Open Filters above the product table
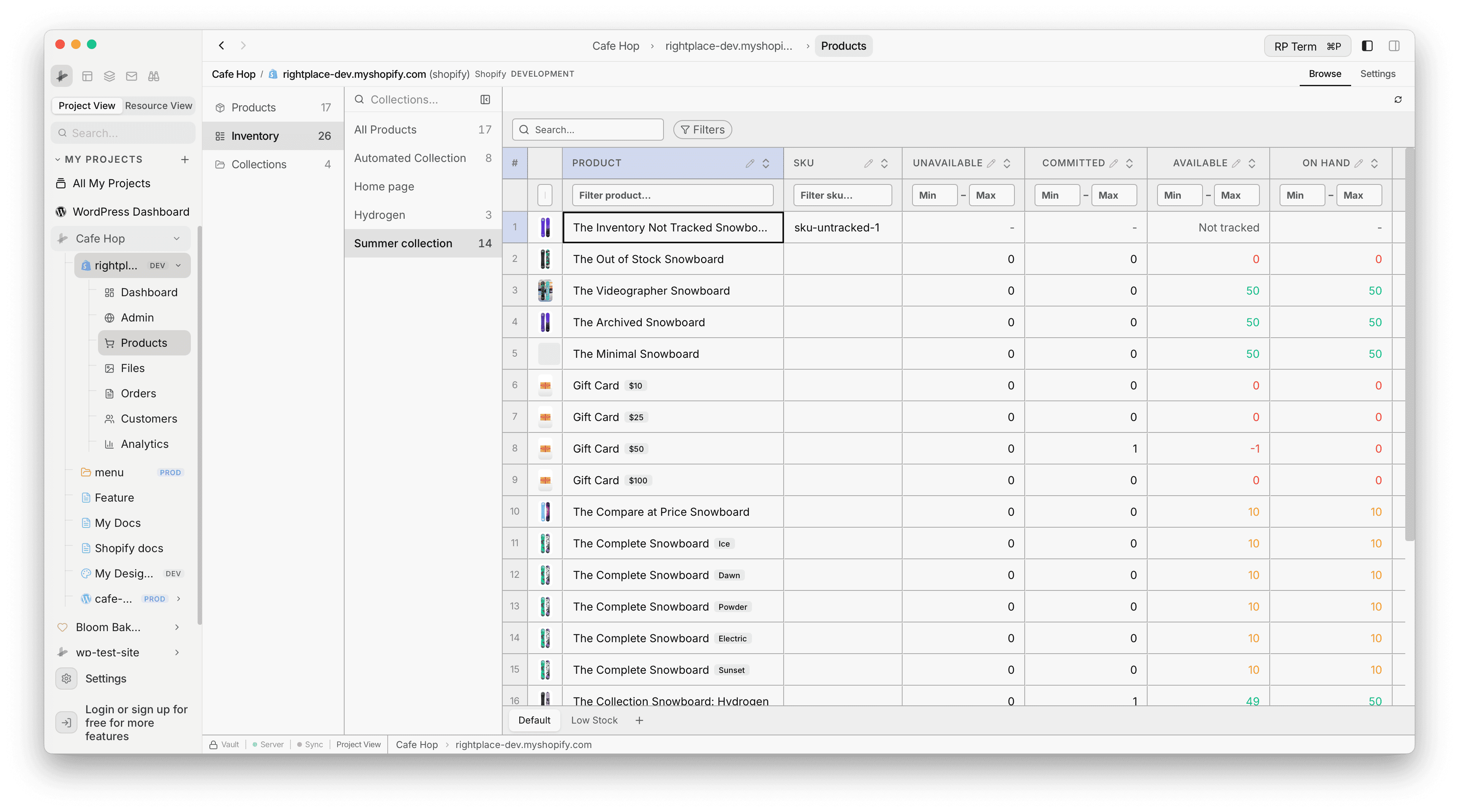Screen dimensions: 1459x812 [x=702, y=130]
